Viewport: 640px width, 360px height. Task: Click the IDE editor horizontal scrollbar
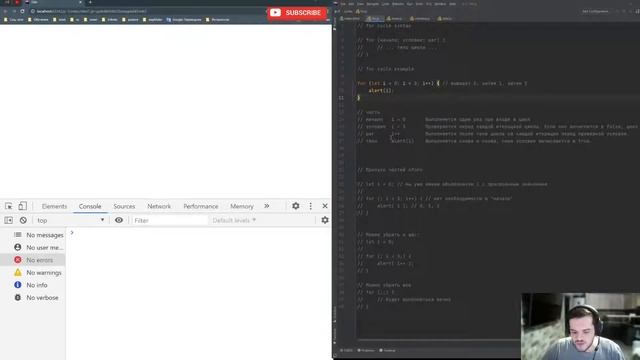coord(439,339)
